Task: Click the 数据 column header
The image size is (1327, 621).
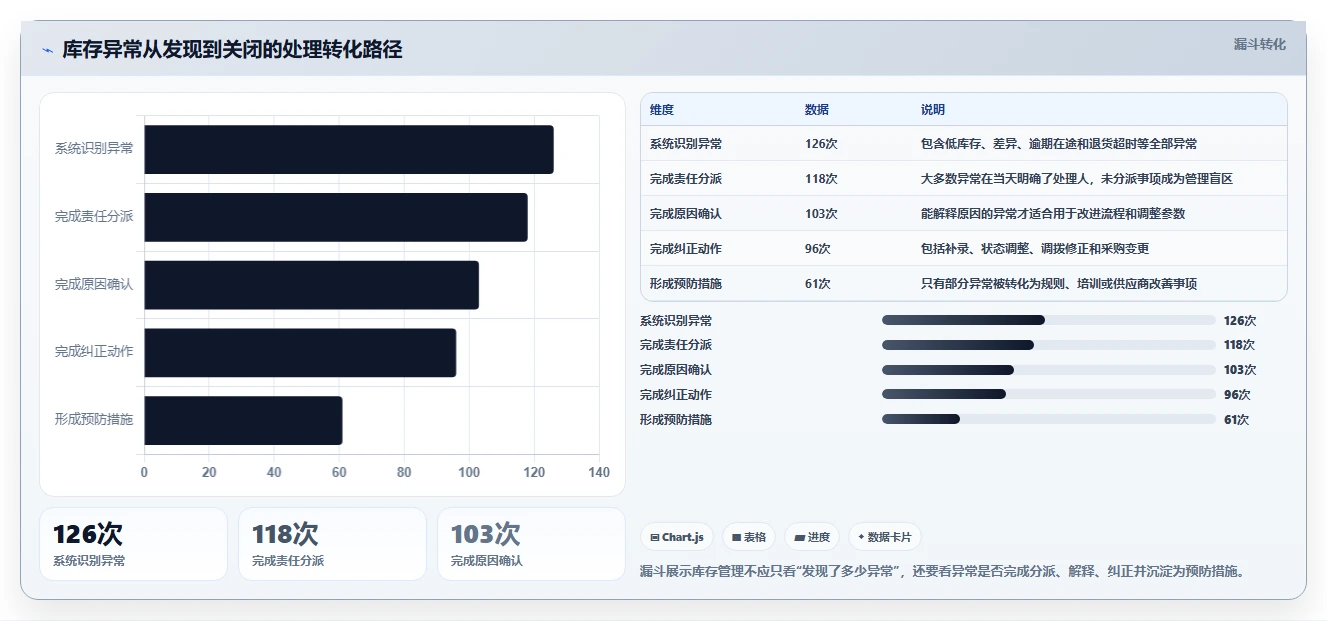Action: coord(817,110)
